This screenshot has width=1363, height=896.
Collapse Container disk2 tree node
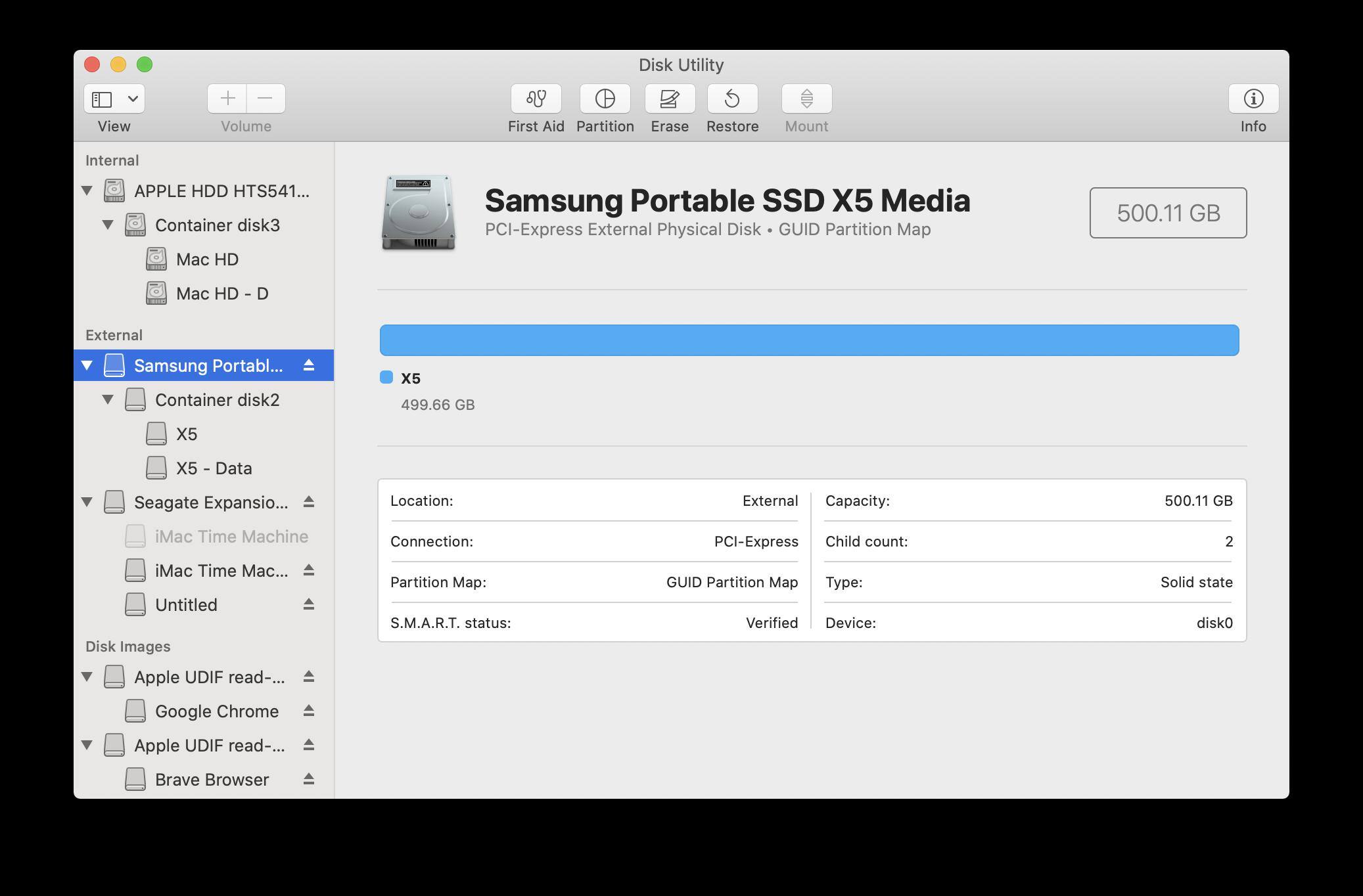[x=108, y=399]
